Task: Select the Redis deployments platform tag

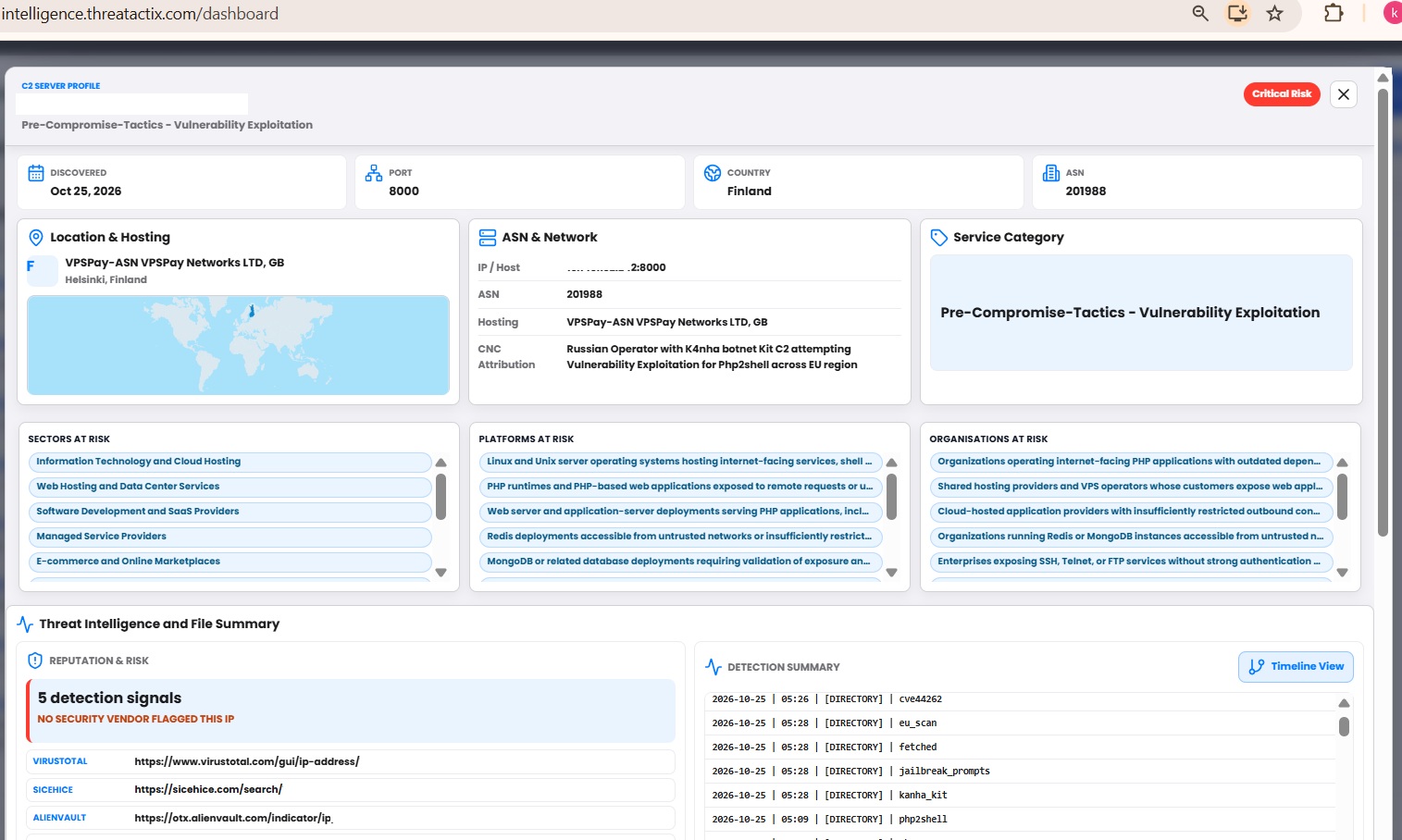Action: 681,537
